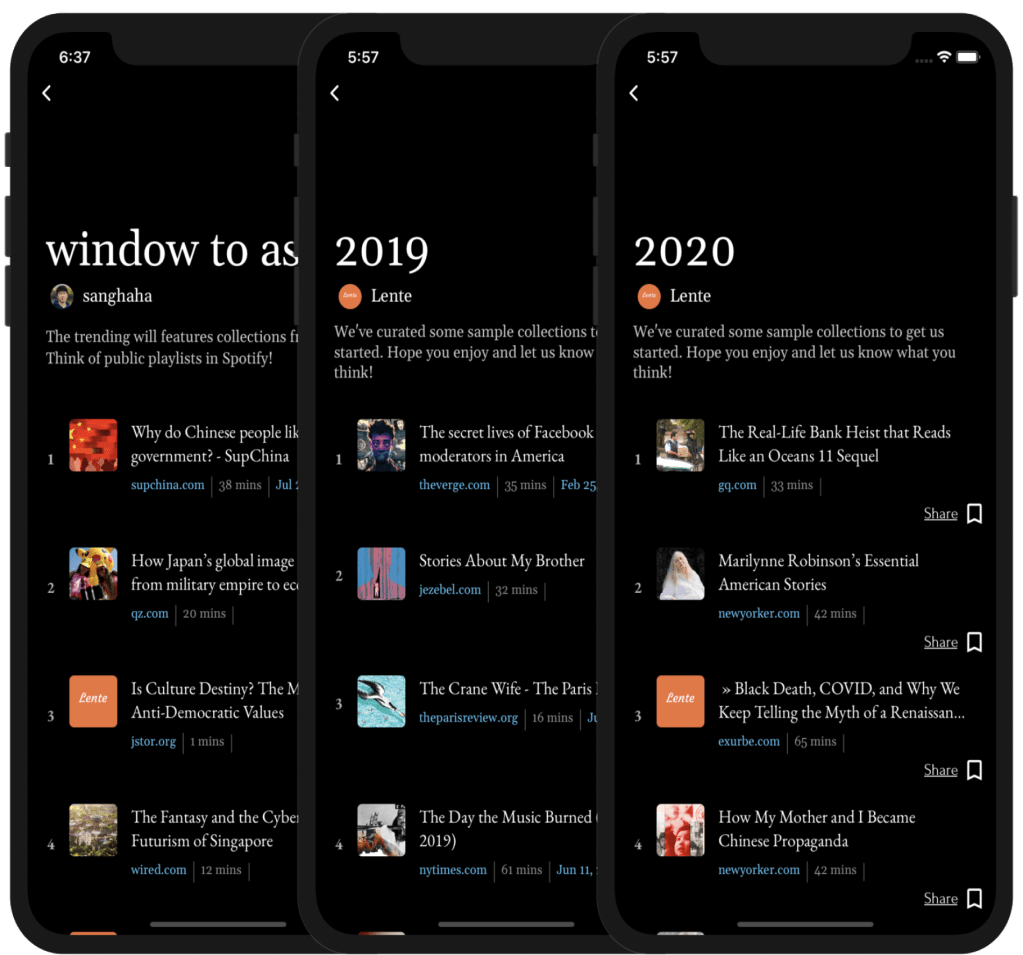Image resolution: width=1023 pixels, height=955 pixels.
Task: Open wired.com source link
Action: point(158,870)
